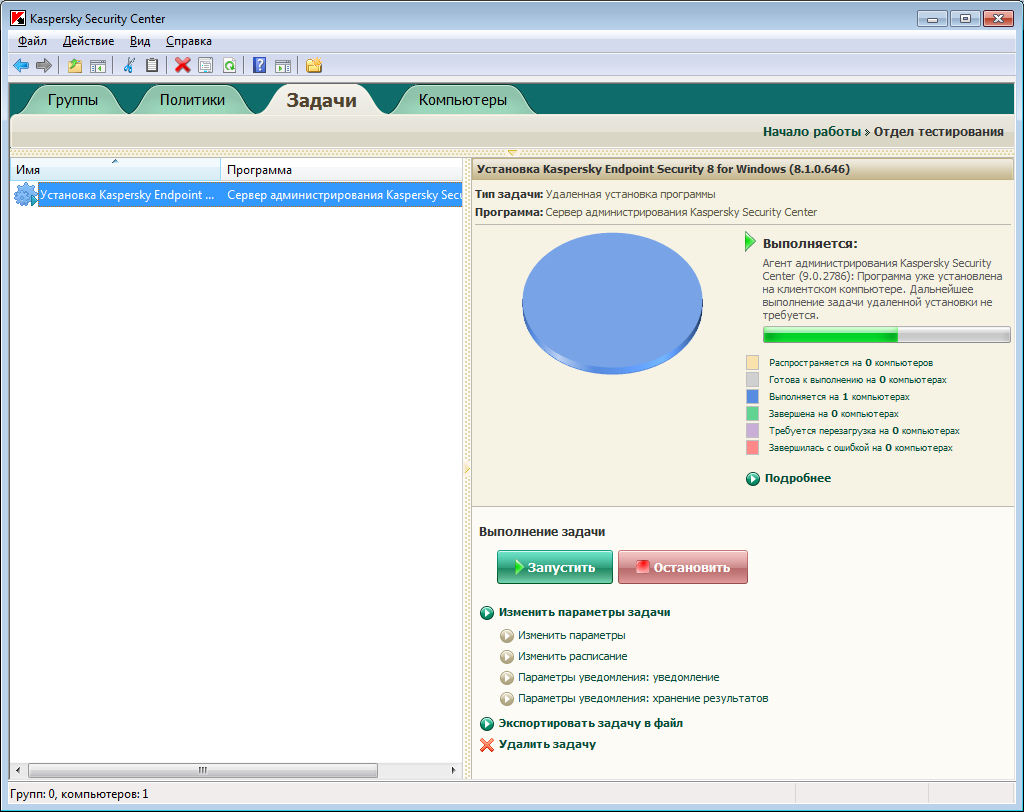Viewport: 1024px width, 812px height.
Task: Click the green Refresh toolbar icon
Action: [x=229, y=65]
